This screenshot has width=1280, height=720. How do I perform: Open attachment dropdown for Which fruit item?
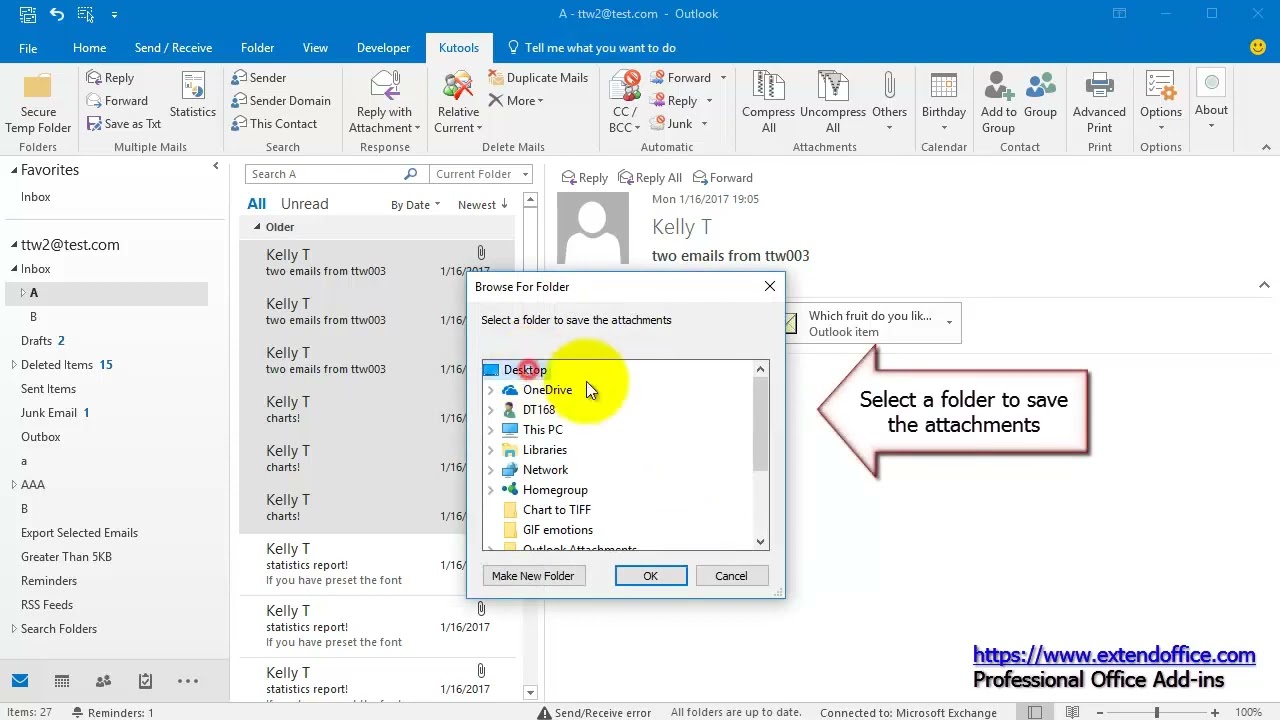coord(949,322)
